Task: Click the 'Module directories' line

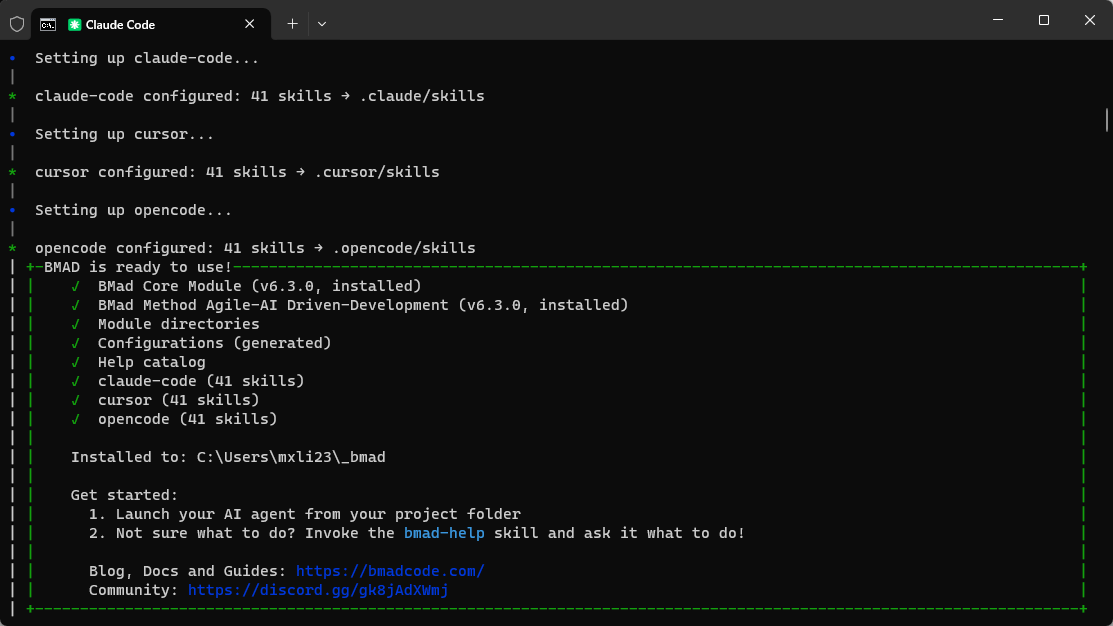Action: [178, 324]
